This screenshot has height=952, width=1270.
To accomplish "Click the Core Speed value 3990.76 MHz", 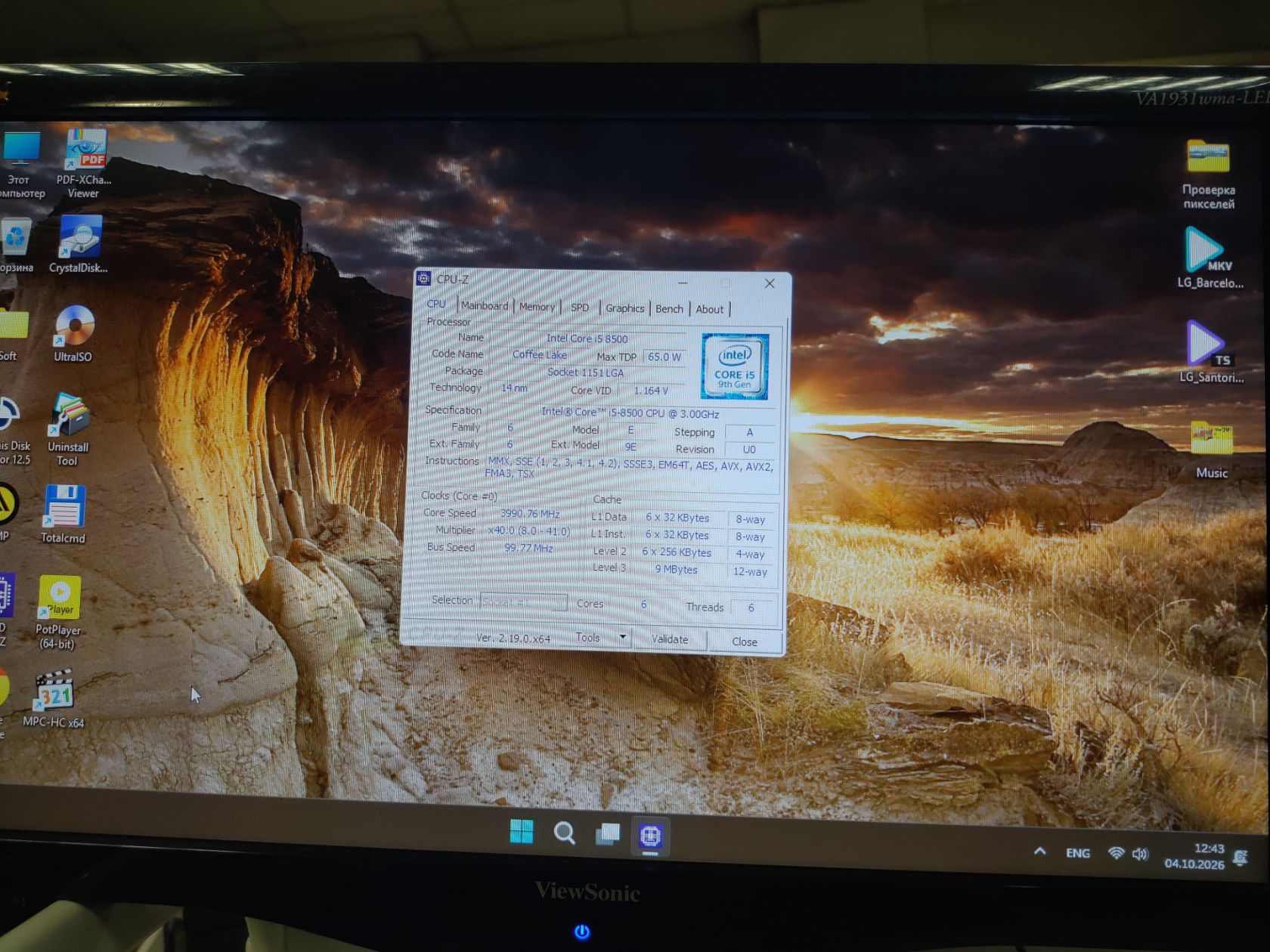I will click(x=530, y=514).
